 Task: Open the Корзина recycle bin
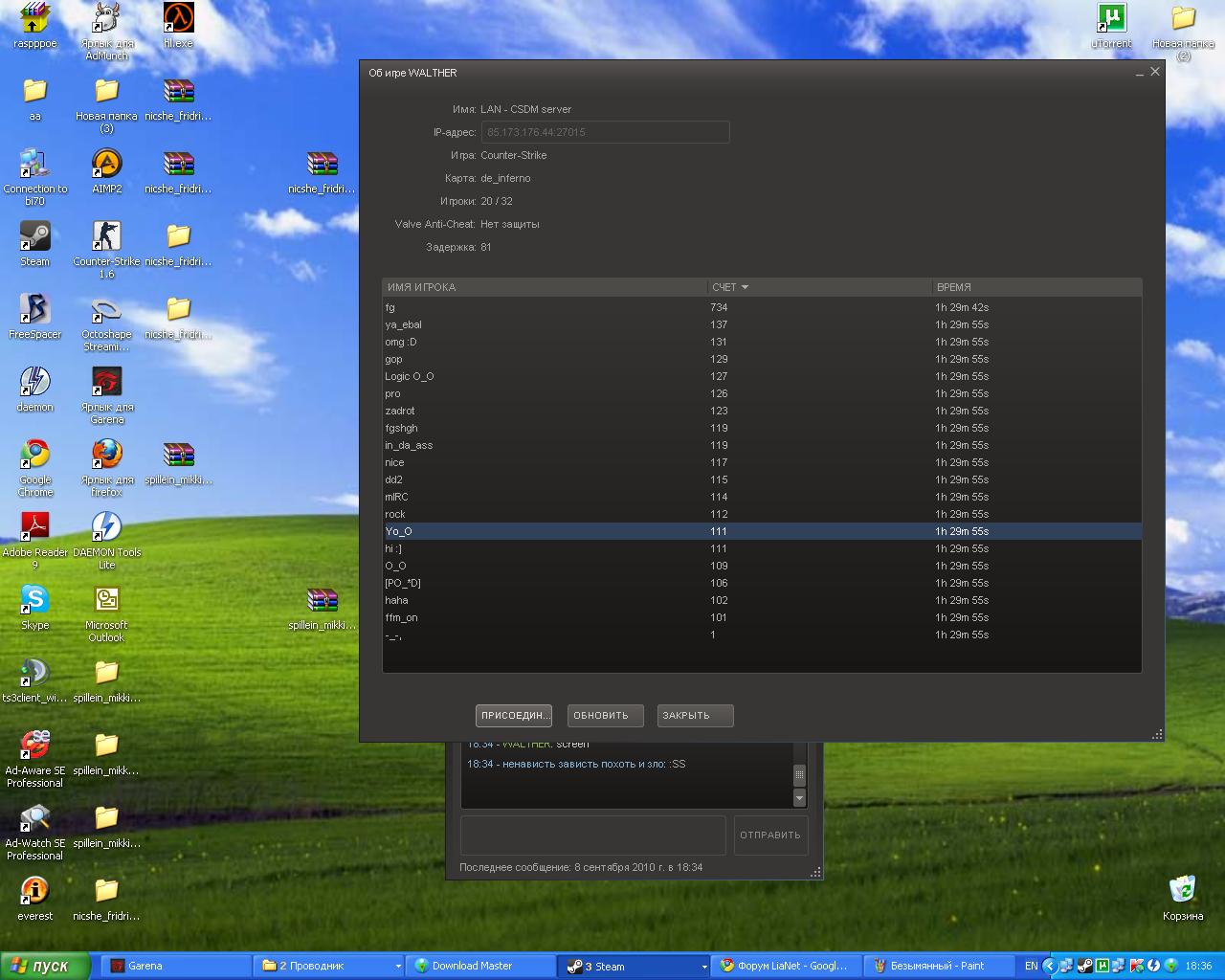[1183, 899]
